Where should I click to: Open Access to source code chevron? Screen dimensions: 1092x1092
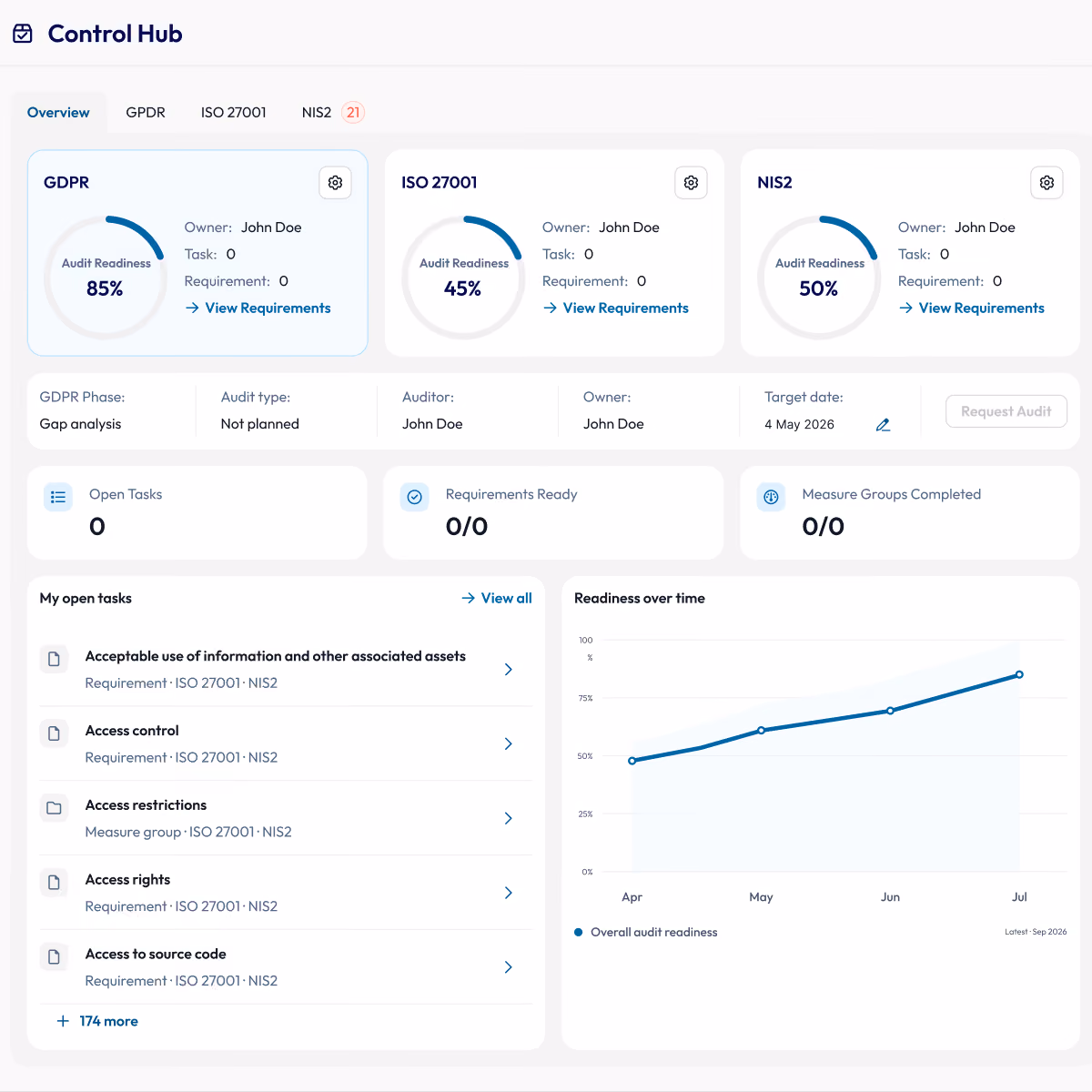coord(509,967)
